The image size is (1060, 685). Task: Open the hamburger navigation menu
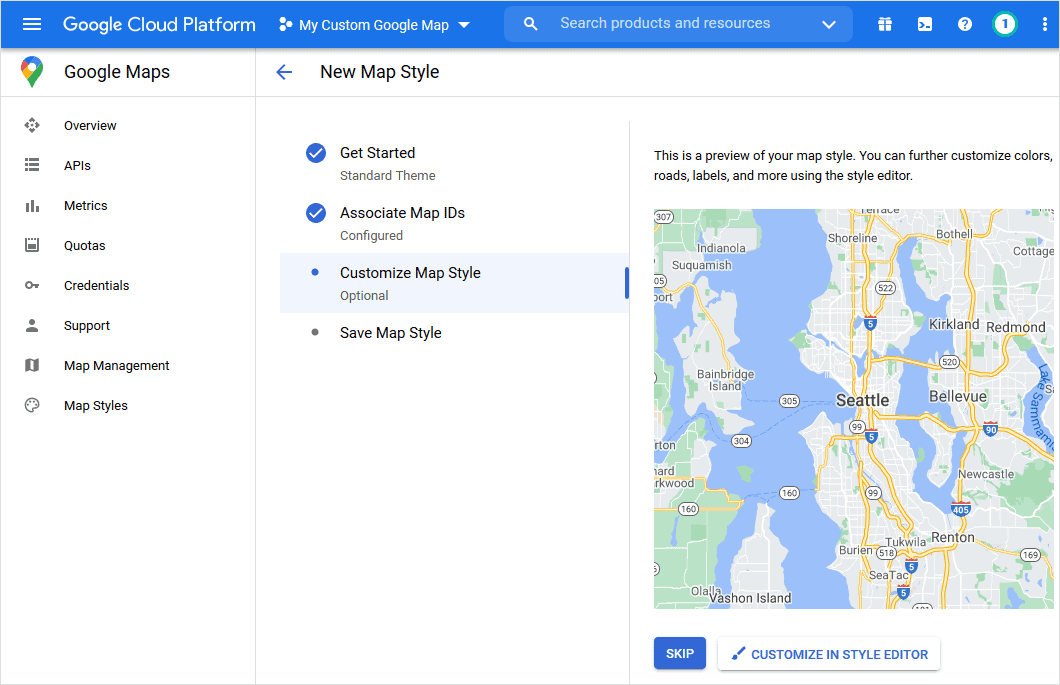coord(32,24)
